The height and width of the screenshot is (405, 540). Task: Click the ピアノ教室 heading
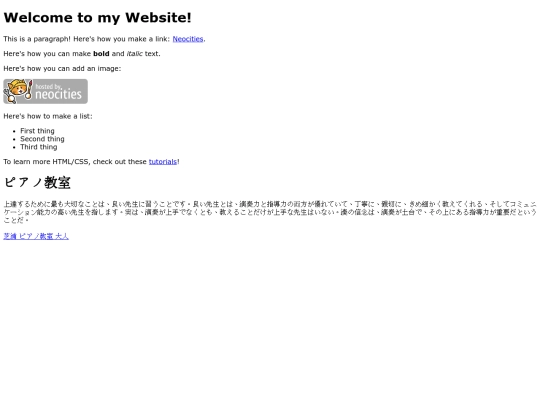pos(37,183)
